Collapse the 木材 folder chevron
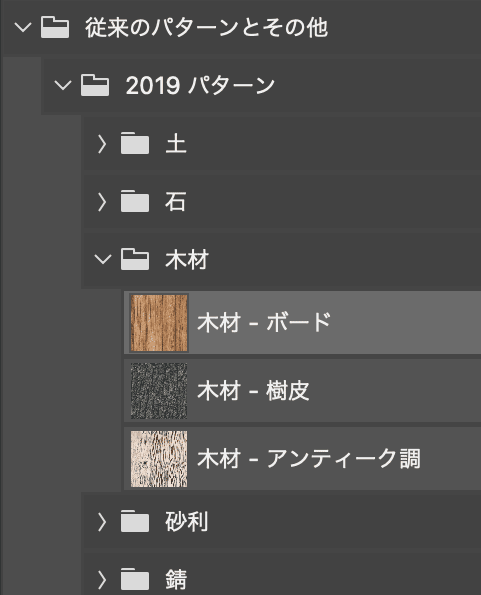Viewport: 481px width, 595px height. pyautogui.click(x=102, y=259)
